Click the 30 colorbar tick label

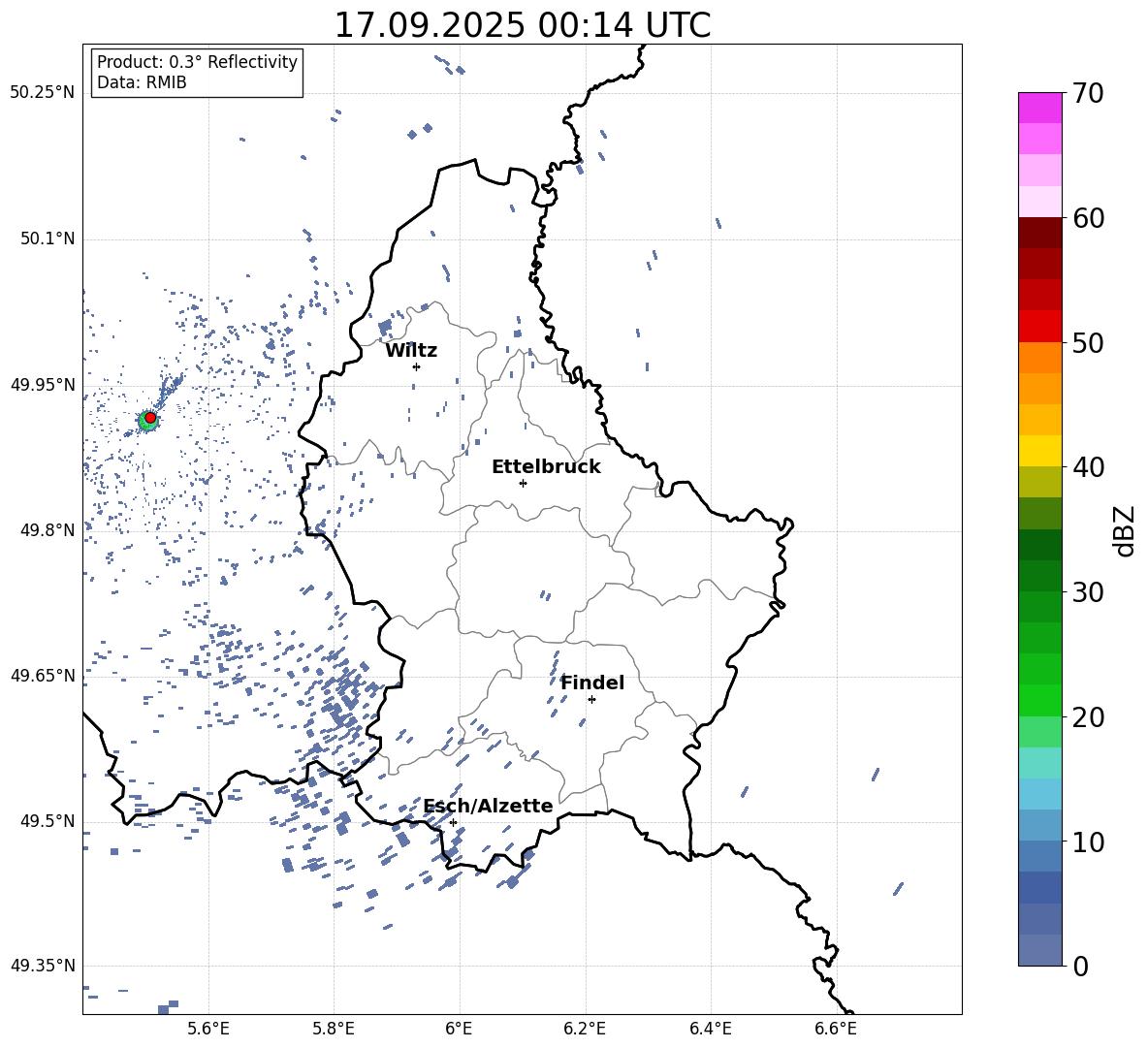[x=1088, y=592]
